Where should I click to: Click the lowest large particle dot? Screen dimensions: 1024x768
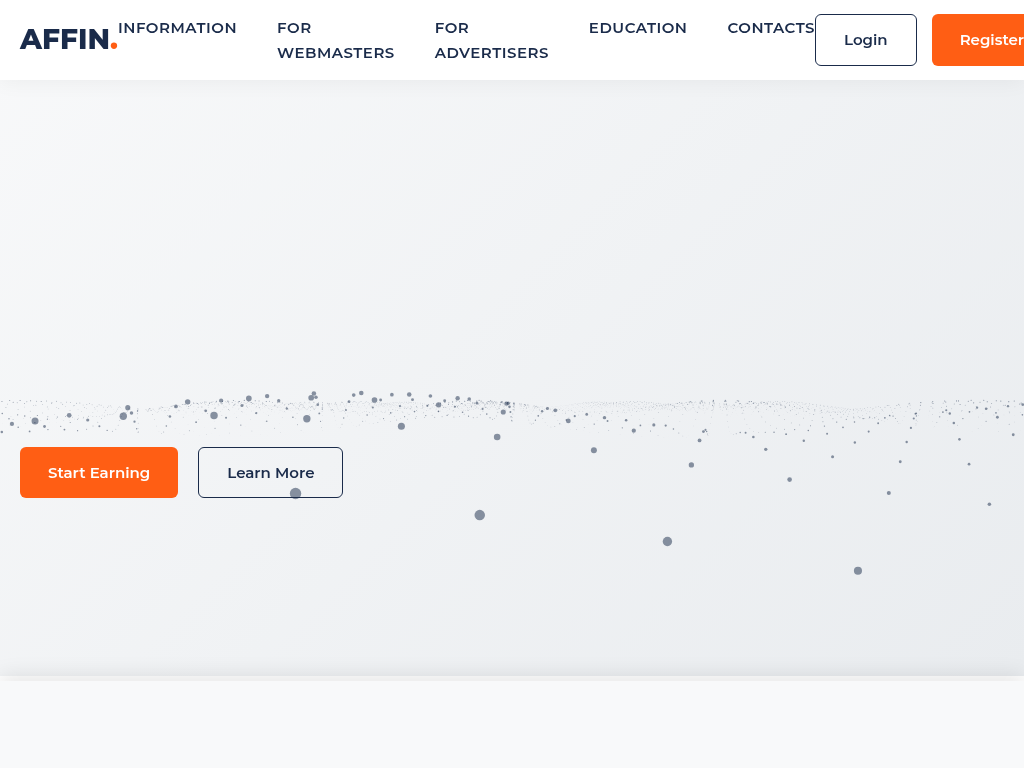coord(858,571)
